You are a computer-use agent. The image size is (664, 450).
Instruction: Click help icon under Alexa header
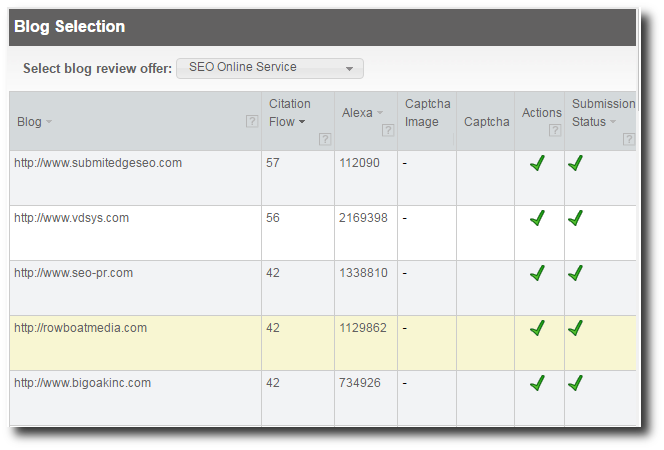(x=388, y=130)
